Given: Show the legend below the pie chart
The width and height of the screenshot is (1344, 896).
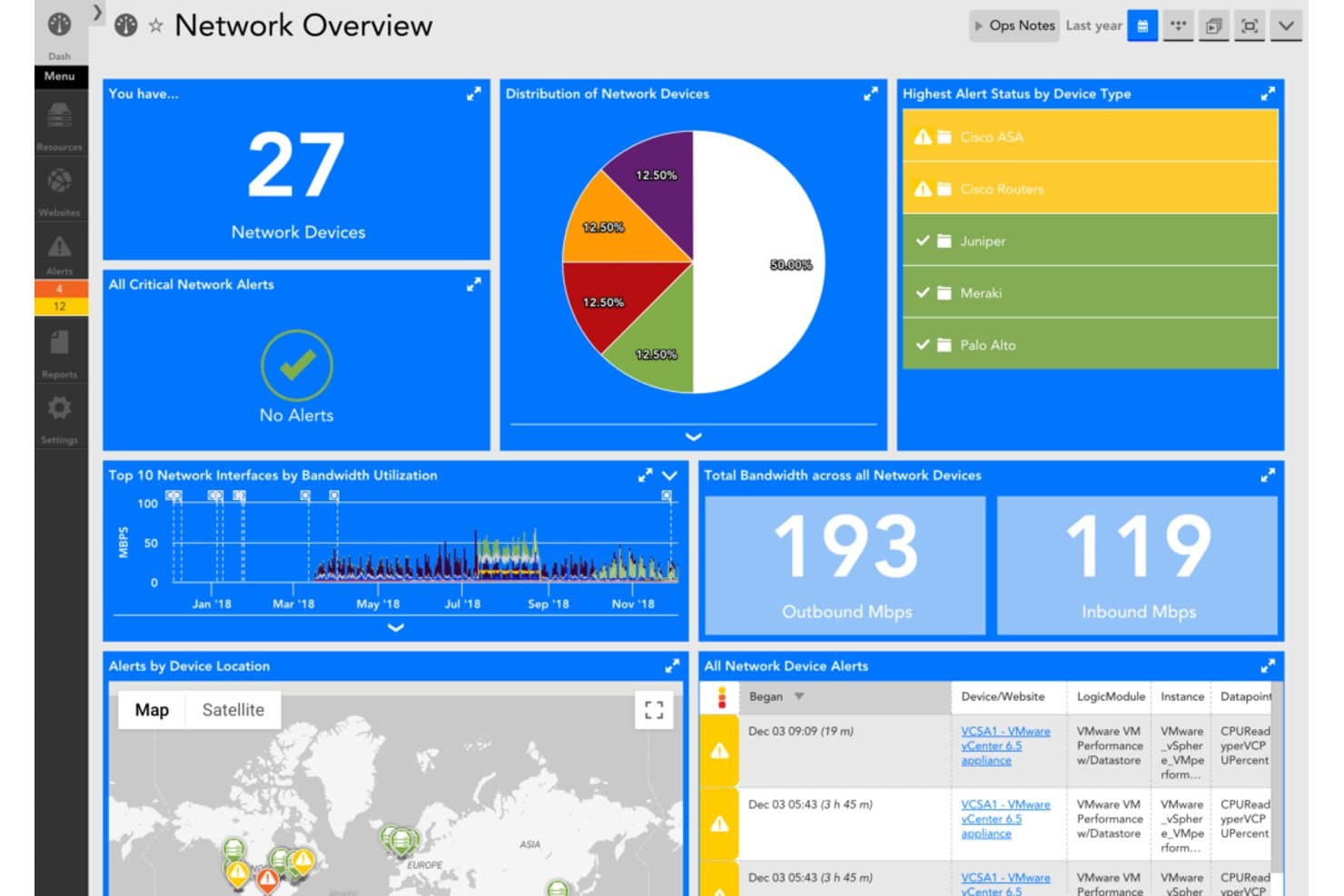Looking at the screenshot, I should click(x=693, y=437).
